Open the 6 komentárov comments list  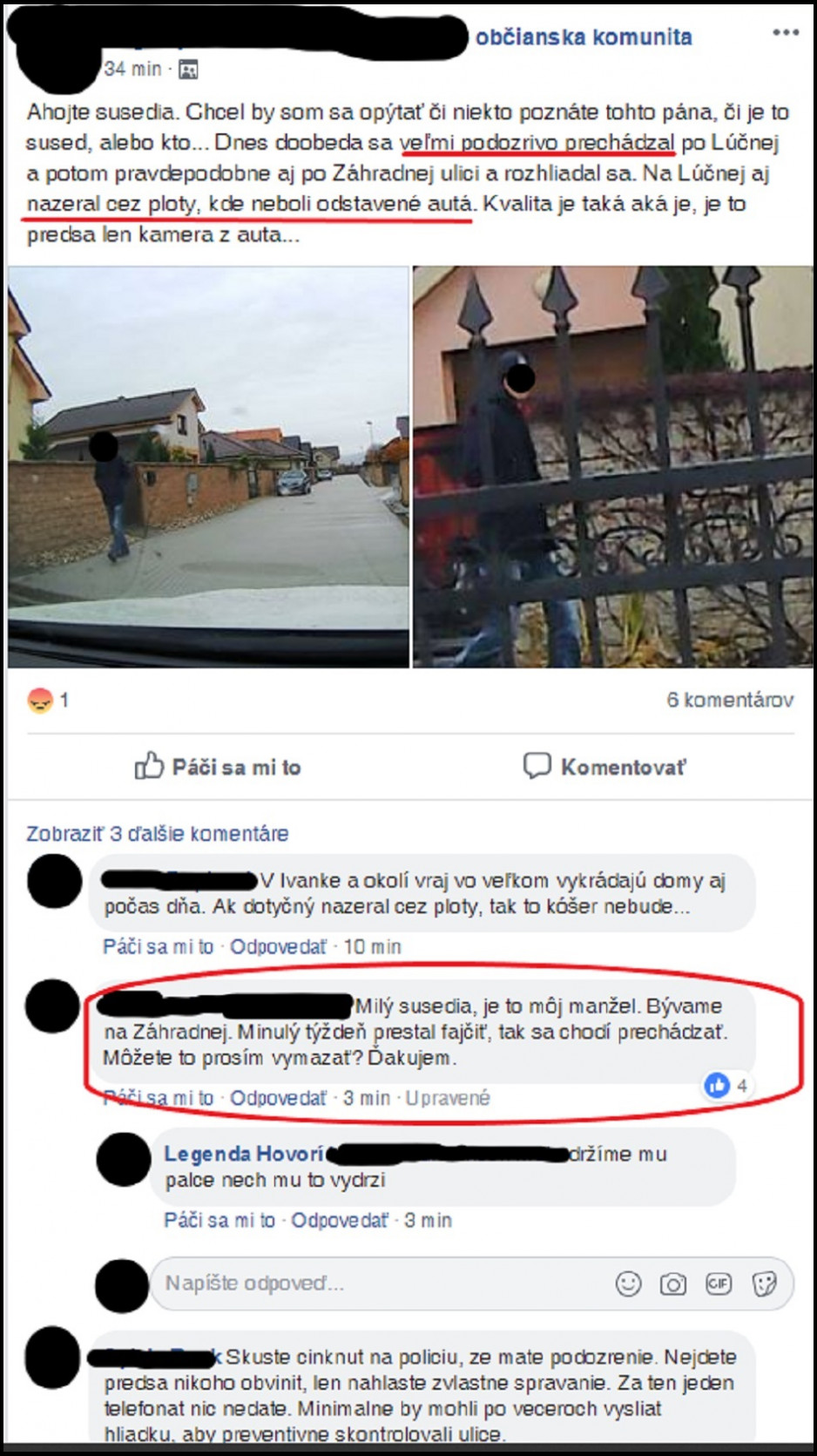click(730, 700)
